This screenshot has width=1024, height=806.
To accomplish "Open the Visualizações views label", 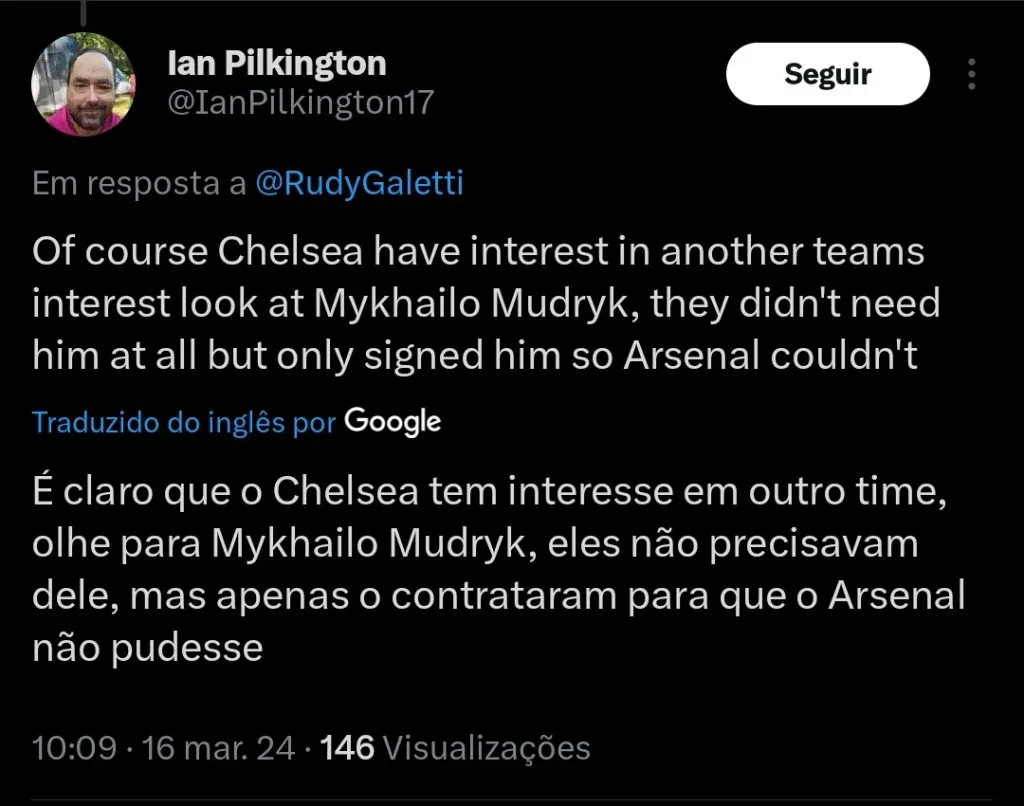I will tap(487, 747).
